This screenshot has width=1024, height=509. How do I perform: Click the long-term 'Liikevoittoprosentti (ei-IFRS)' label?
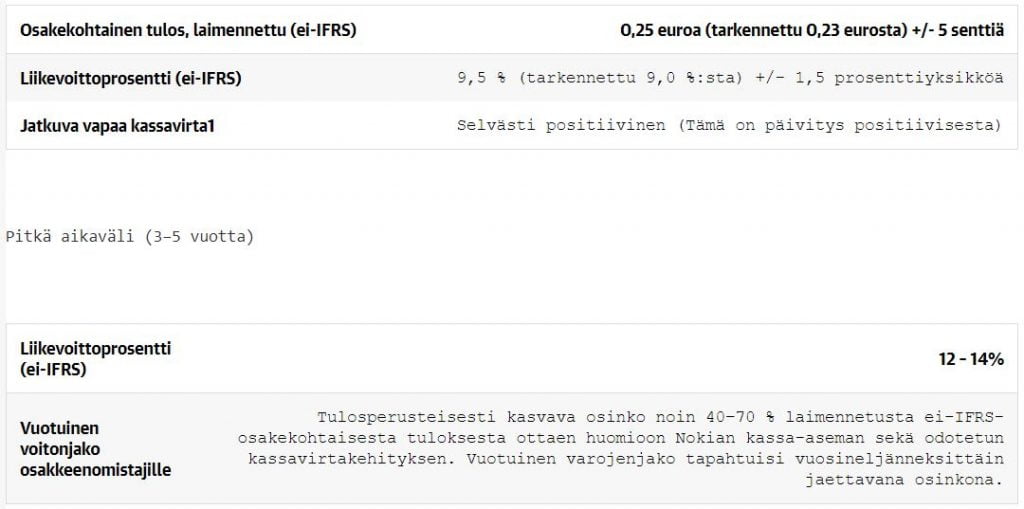click(x=96, y=359)
